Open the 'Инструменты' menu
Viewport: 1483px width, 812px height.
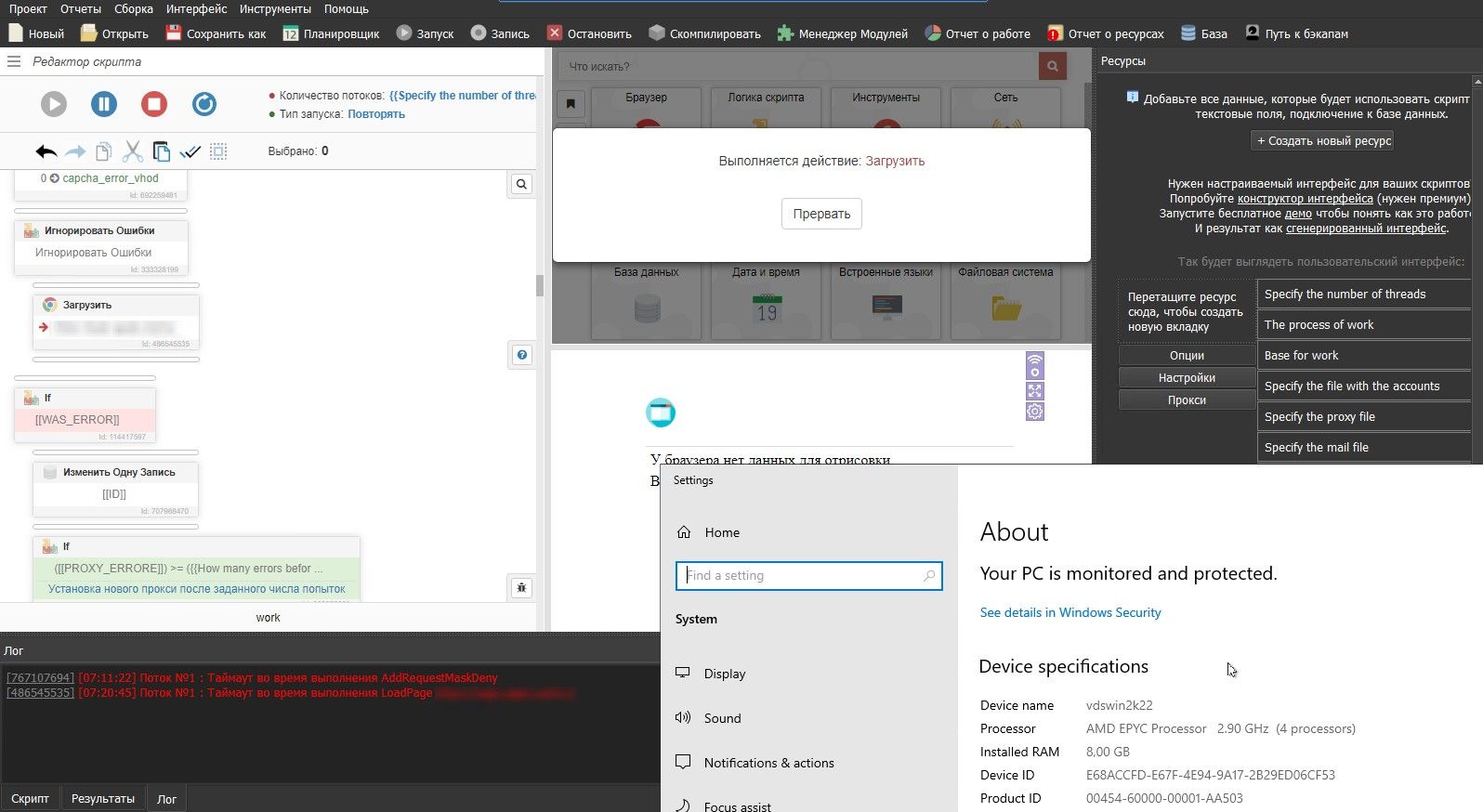tap(274, 8)
